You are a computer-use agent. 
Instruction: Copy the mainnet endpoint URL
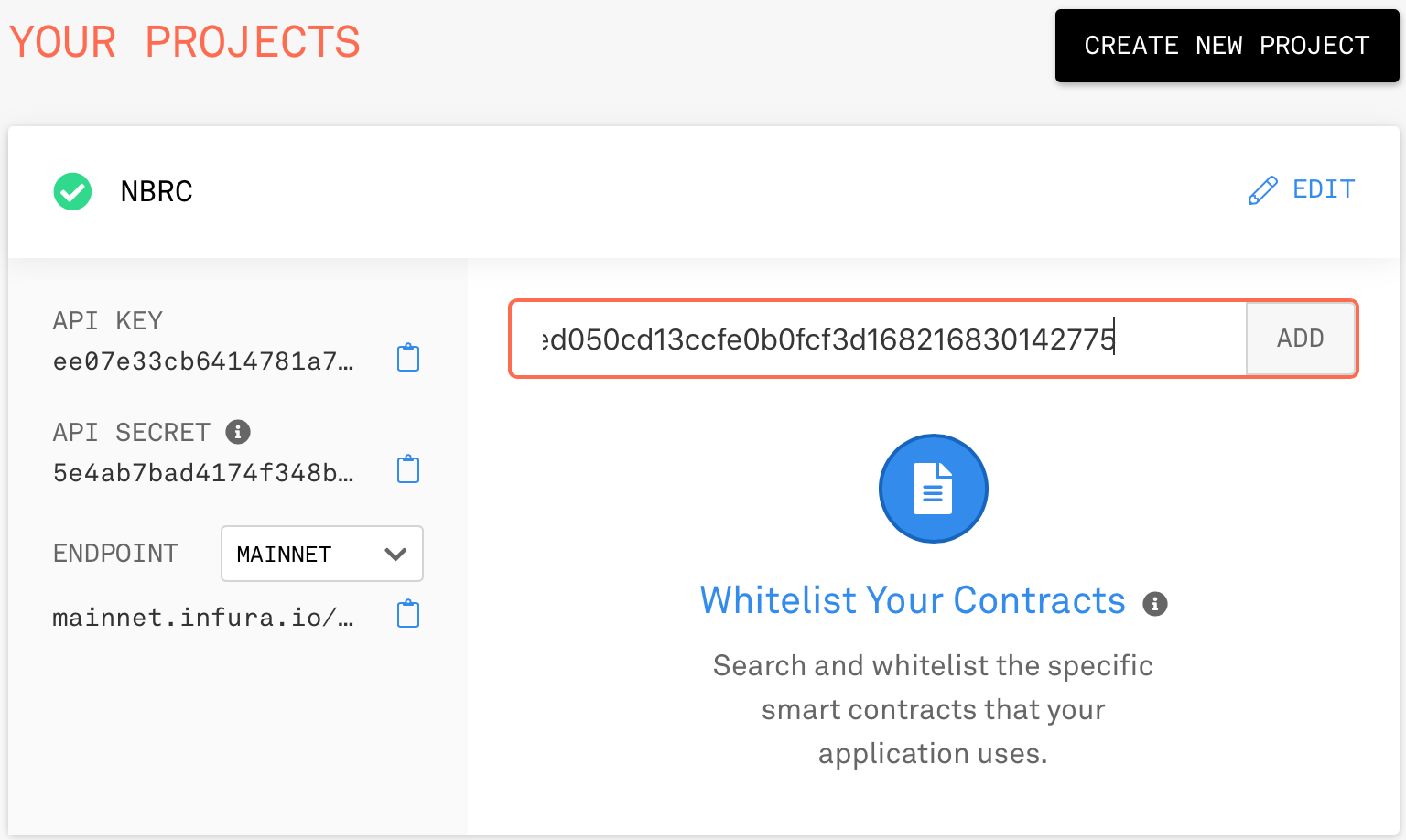[408, 614]
